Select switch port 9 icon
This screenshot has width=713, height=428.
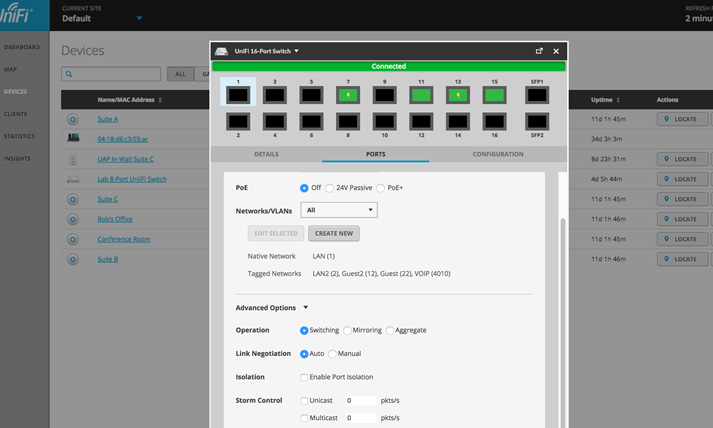coord(385,96)
